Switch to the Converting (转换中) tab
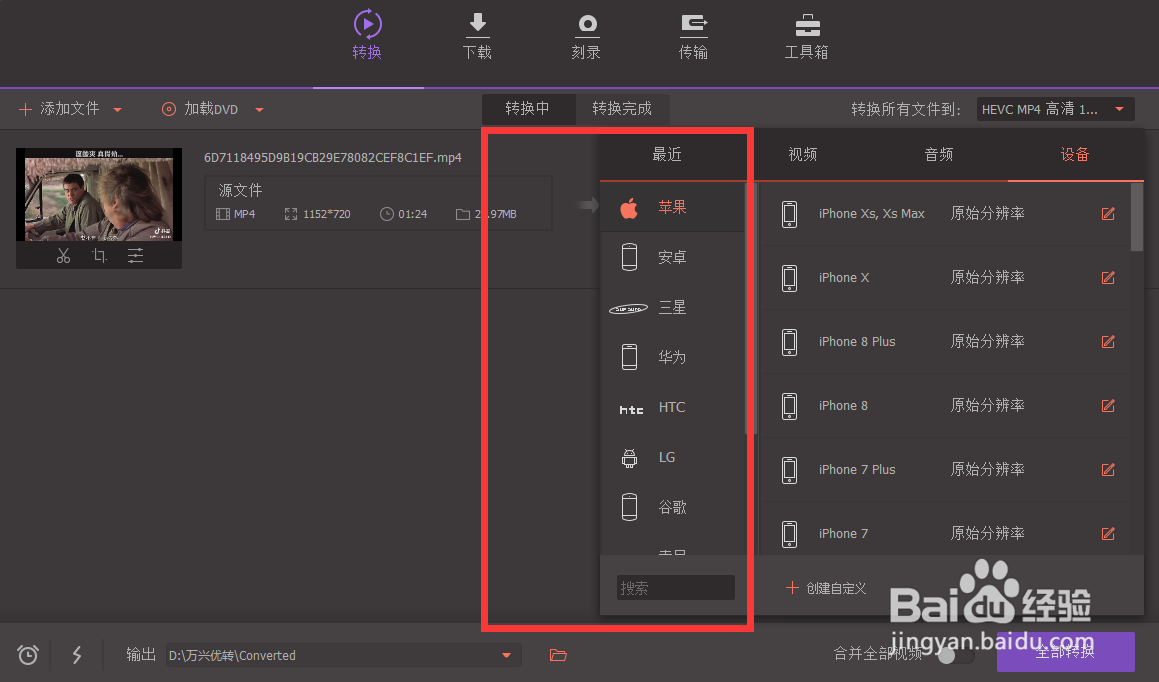 click(528, 109)
